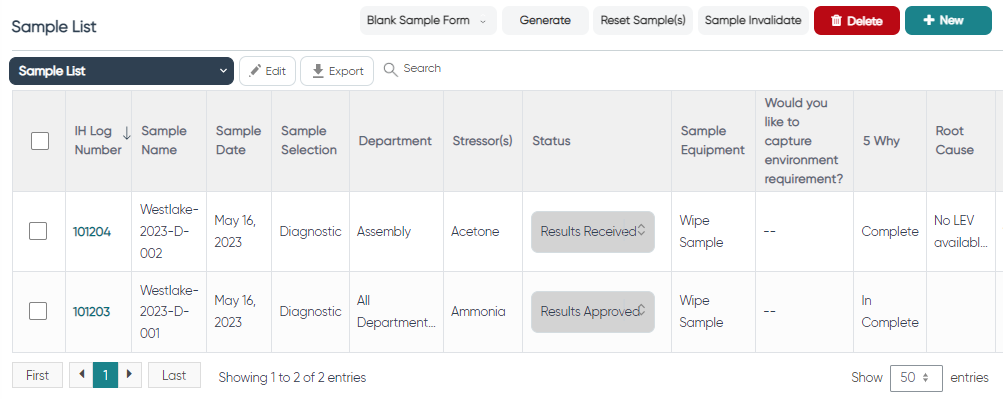Viewport: 1003px width, 399px height.
Task: Go to the next page arrow
Action: click(130, 375)
